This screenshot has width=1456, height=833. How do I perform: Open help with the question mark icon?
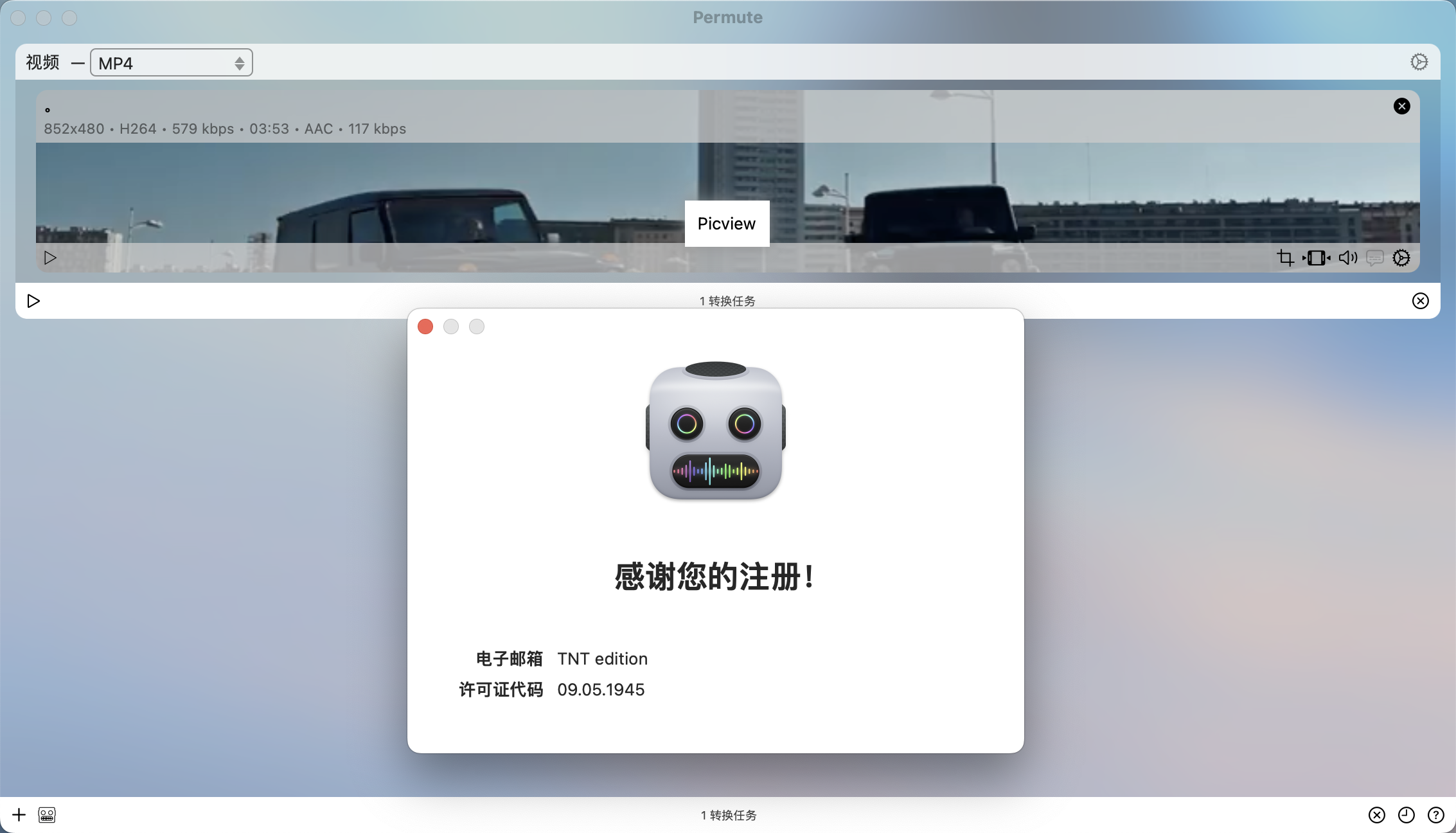pos(1436,815)
